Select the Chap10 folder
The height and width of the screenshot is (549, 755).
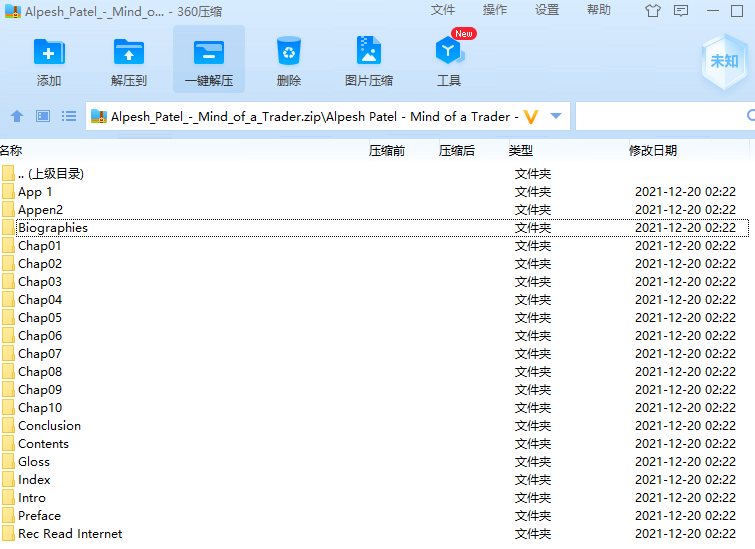click(375, 407)
